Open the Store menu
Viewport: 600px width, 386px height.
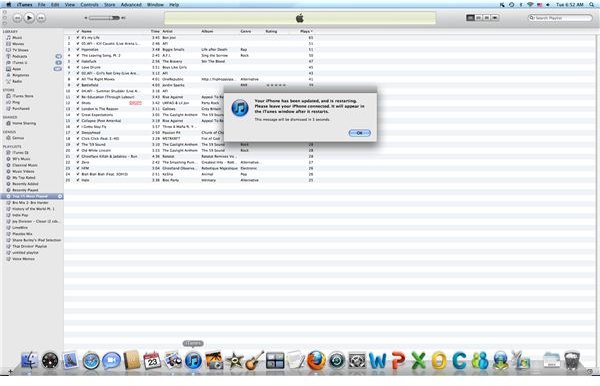coord(110,5)
